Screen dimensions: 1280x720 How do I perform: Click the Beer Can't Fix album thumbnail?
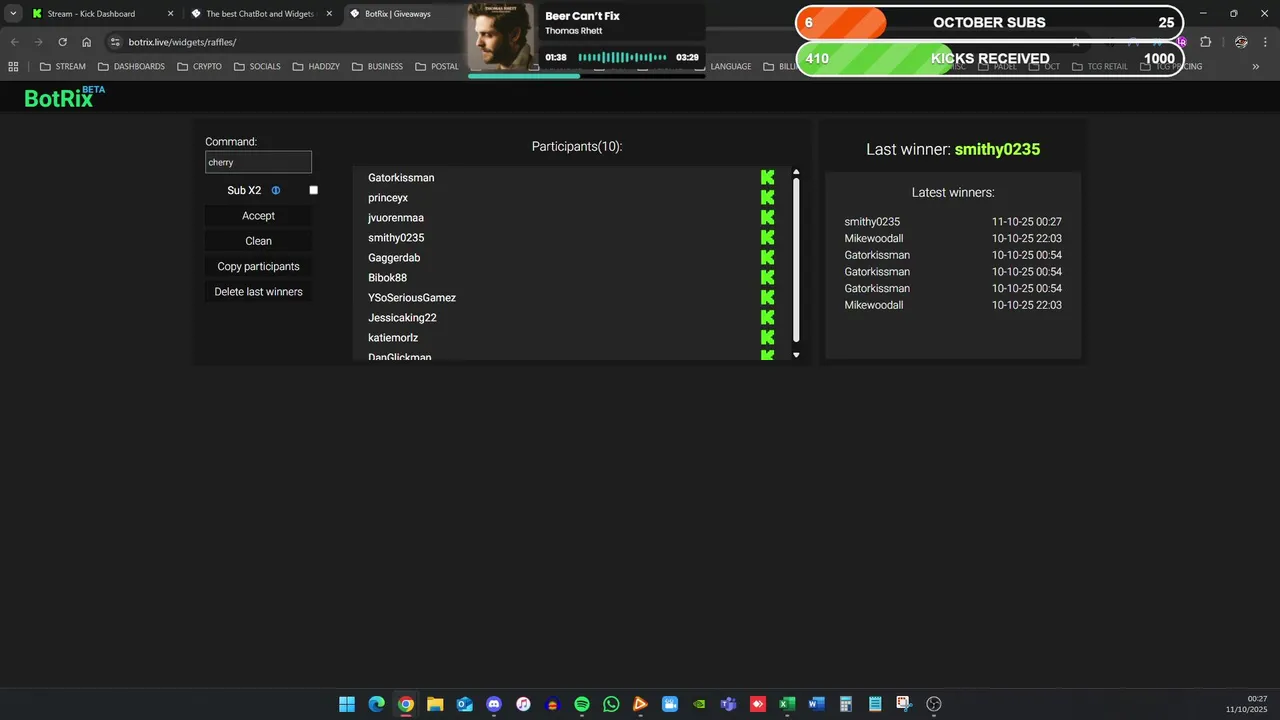tap(501, 37)
